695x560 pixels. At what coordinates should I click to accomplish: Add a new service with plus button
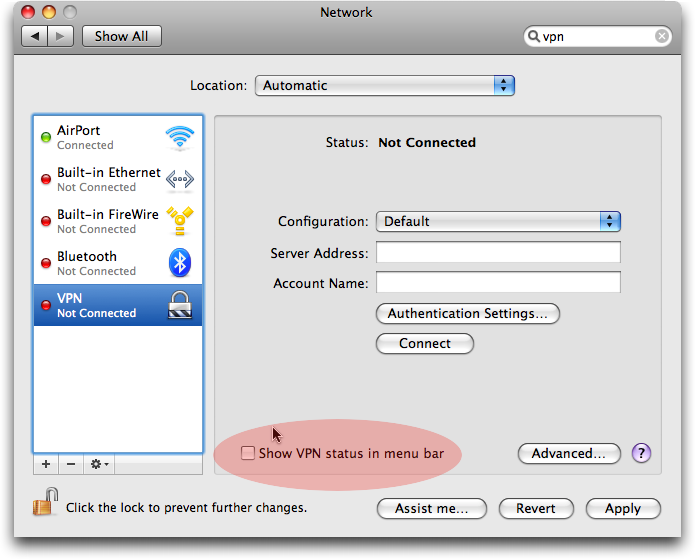tap(46, 464)
